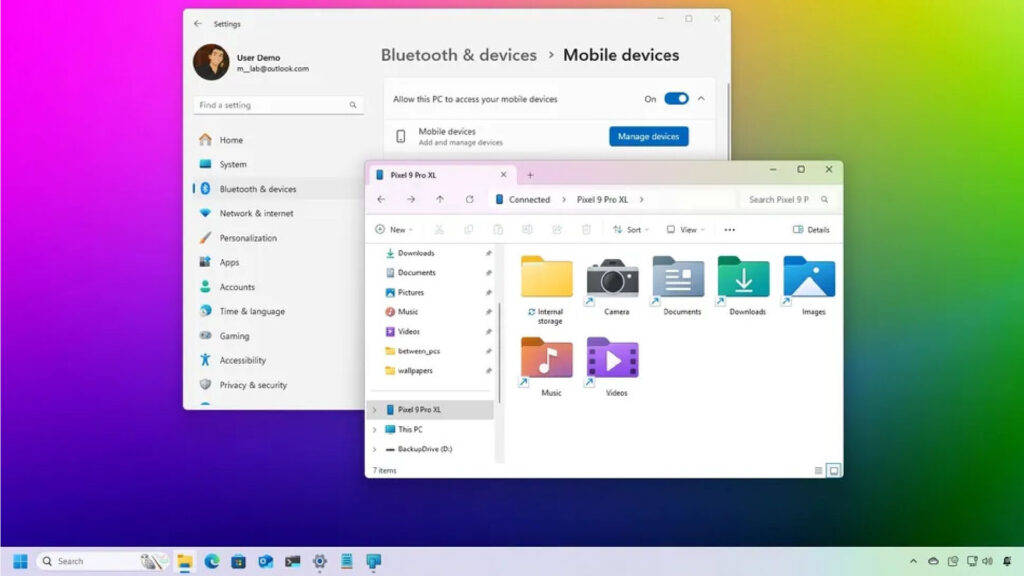Toggle the Details pane button

(811, 230)
